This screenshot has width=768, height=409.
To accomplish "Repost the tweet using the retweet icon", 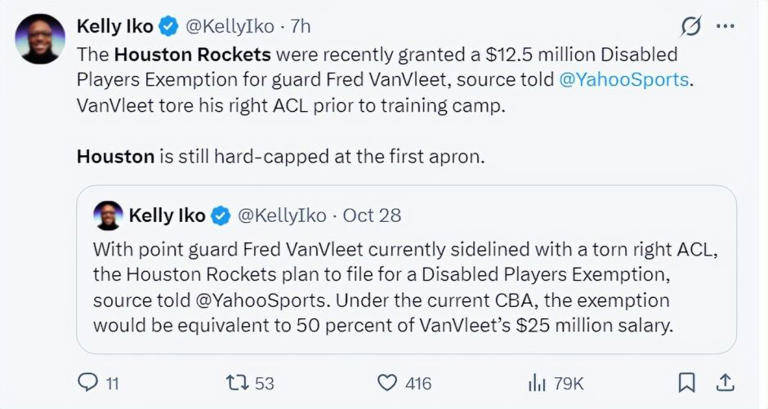I will [237, 382].
